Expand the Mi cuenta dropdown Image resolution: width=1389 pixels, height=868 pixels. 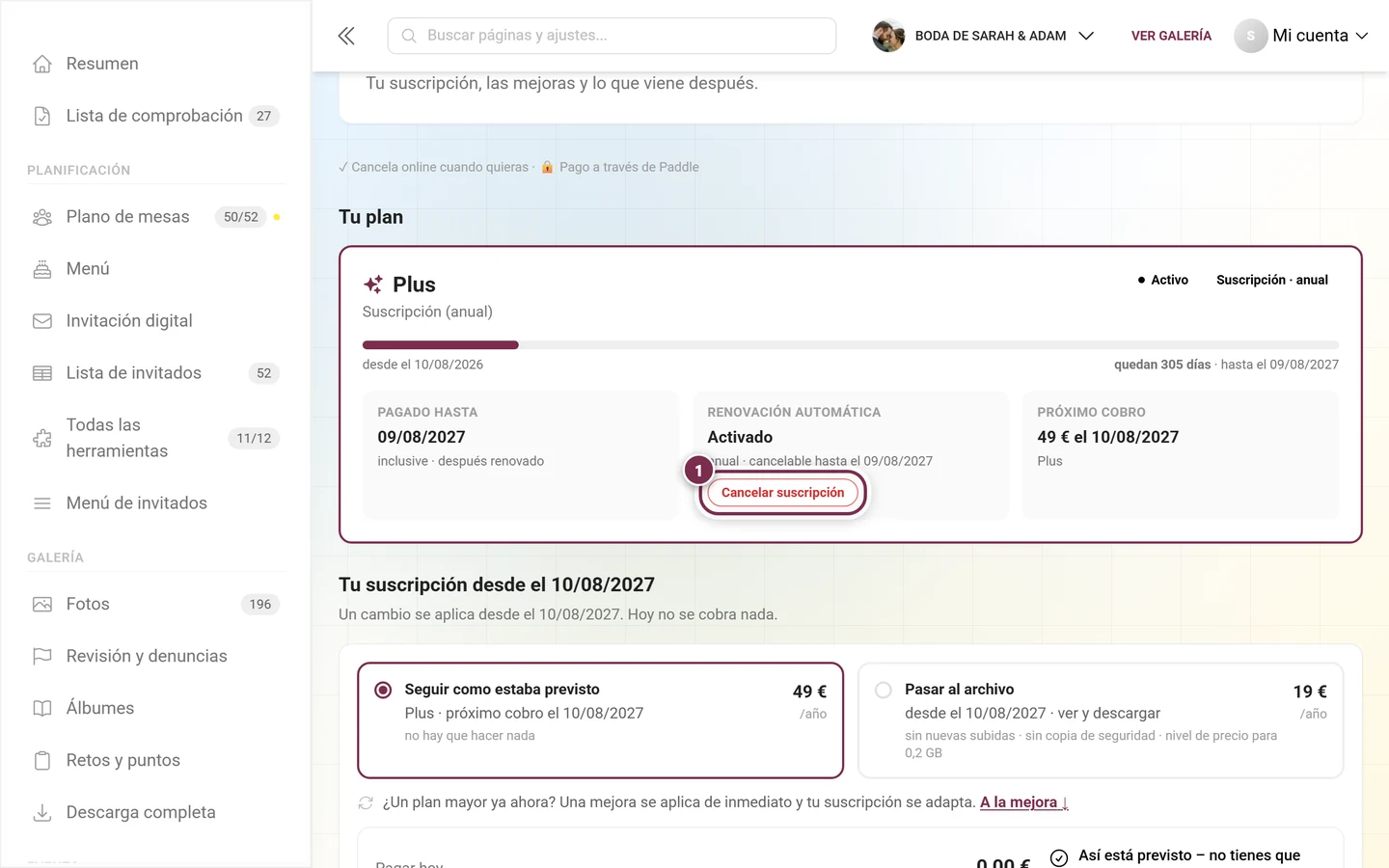pos(1301,36)
